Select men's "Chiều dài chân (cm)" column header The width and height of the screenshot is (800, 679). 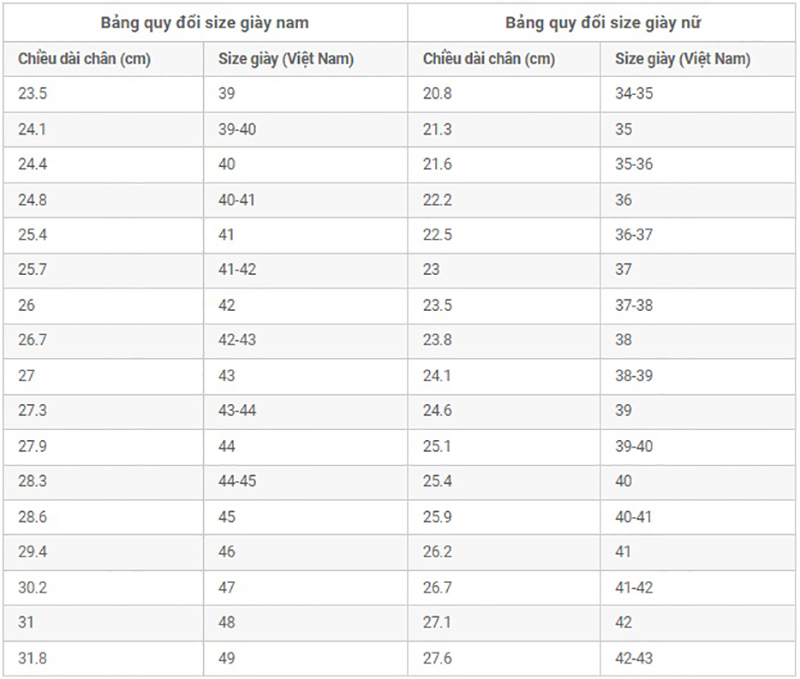click(x=84, y=60)
